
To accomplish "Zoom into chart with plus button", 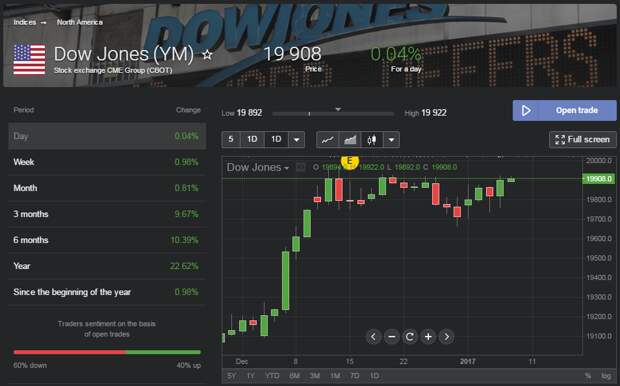I will point(428,337).
